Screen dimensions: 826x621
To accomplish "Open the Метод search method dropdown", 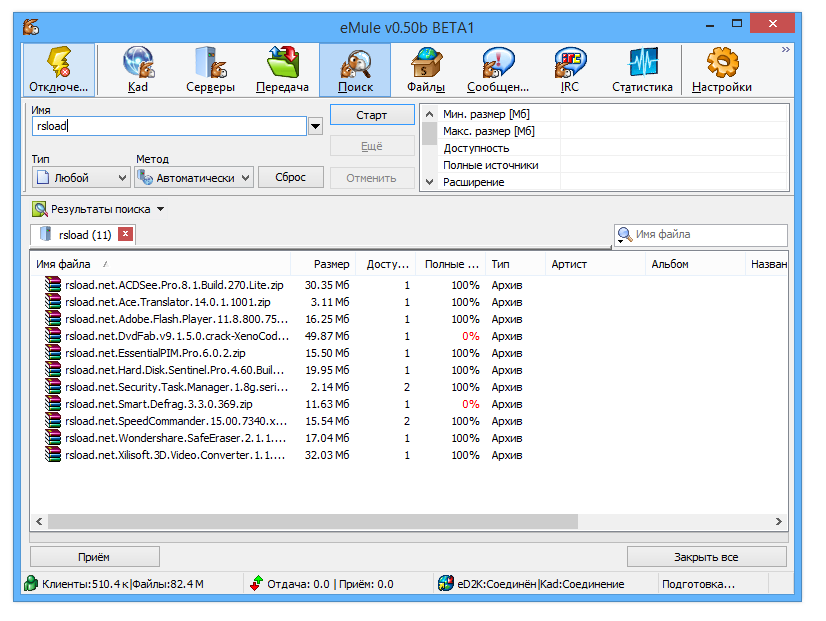I will (x=194, y=178).
